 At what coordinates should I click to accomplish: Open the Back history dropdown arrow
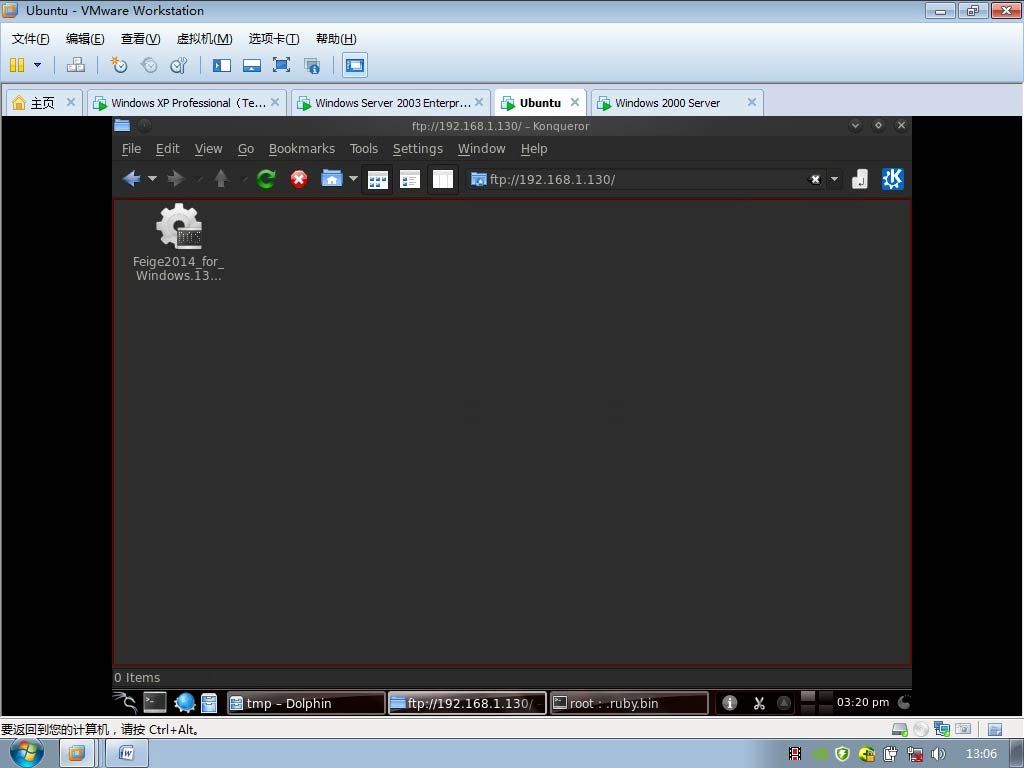pos(152,178)
